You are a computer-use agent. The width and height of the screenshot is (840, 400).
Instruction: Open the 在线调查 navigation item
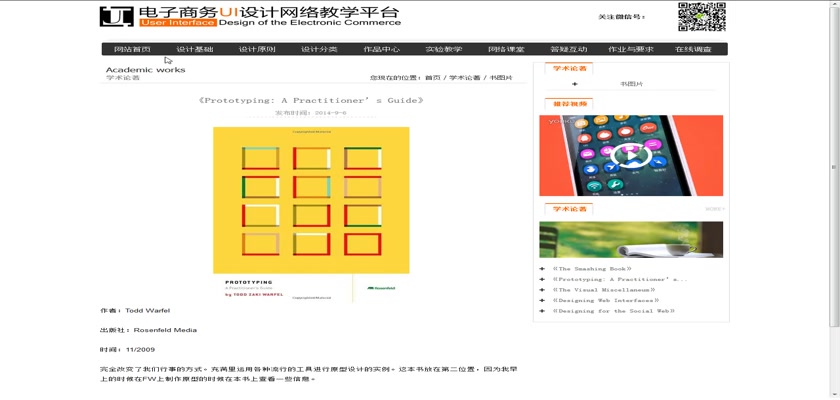coord(693,49)
